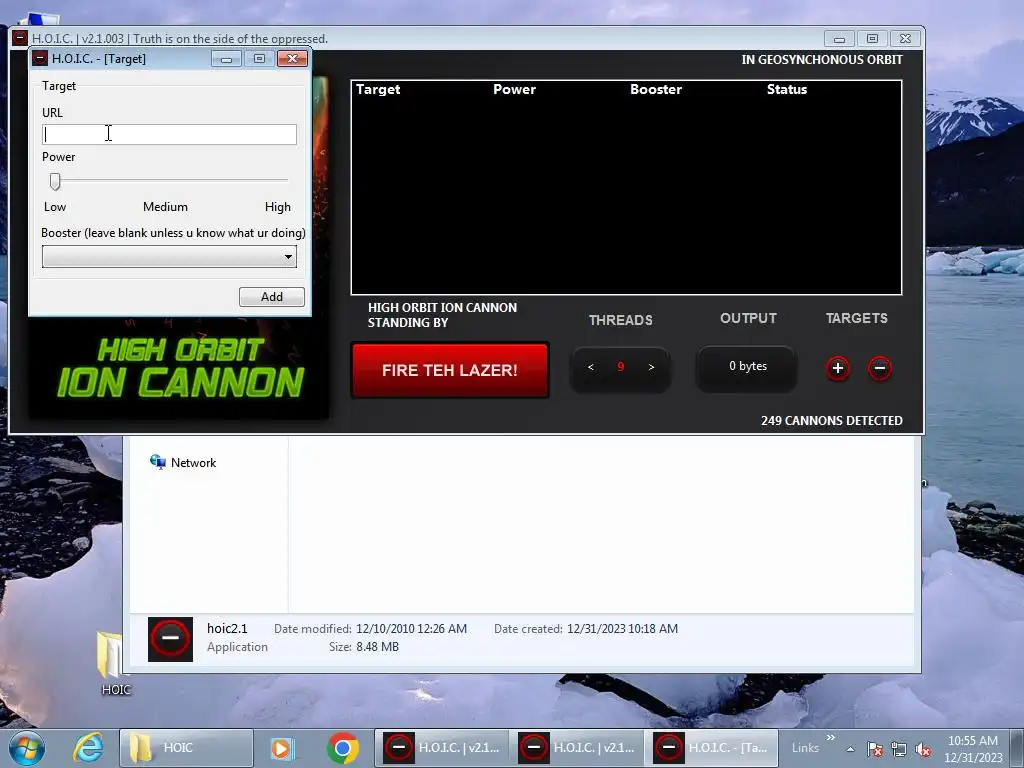Open the HOIC folder on the desktop
This screenshot has height=768, width=1024.
[x=114, y=662]
